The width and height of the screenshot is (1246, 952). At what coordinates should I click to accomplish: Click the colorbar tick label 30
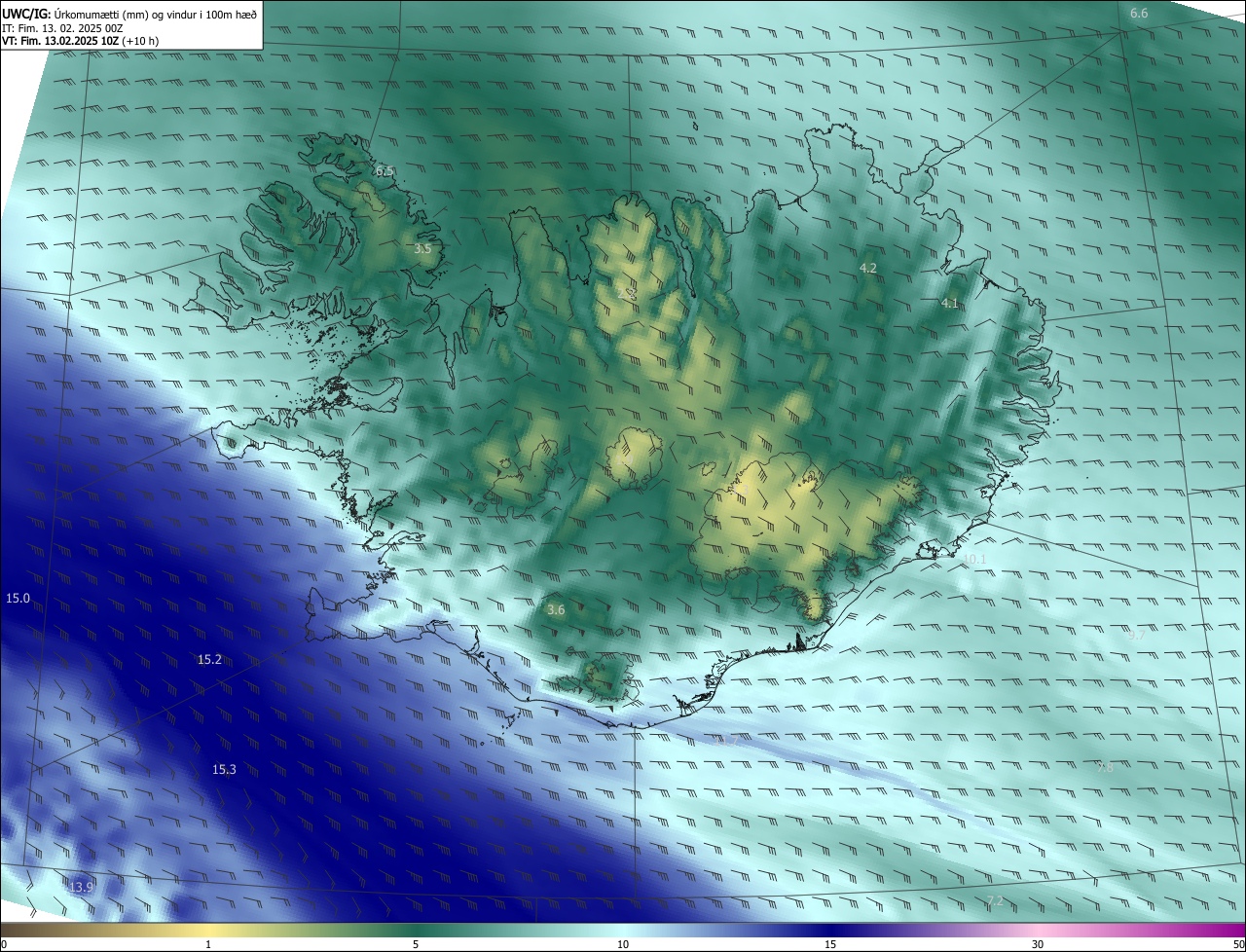[x=1038, y=944]
